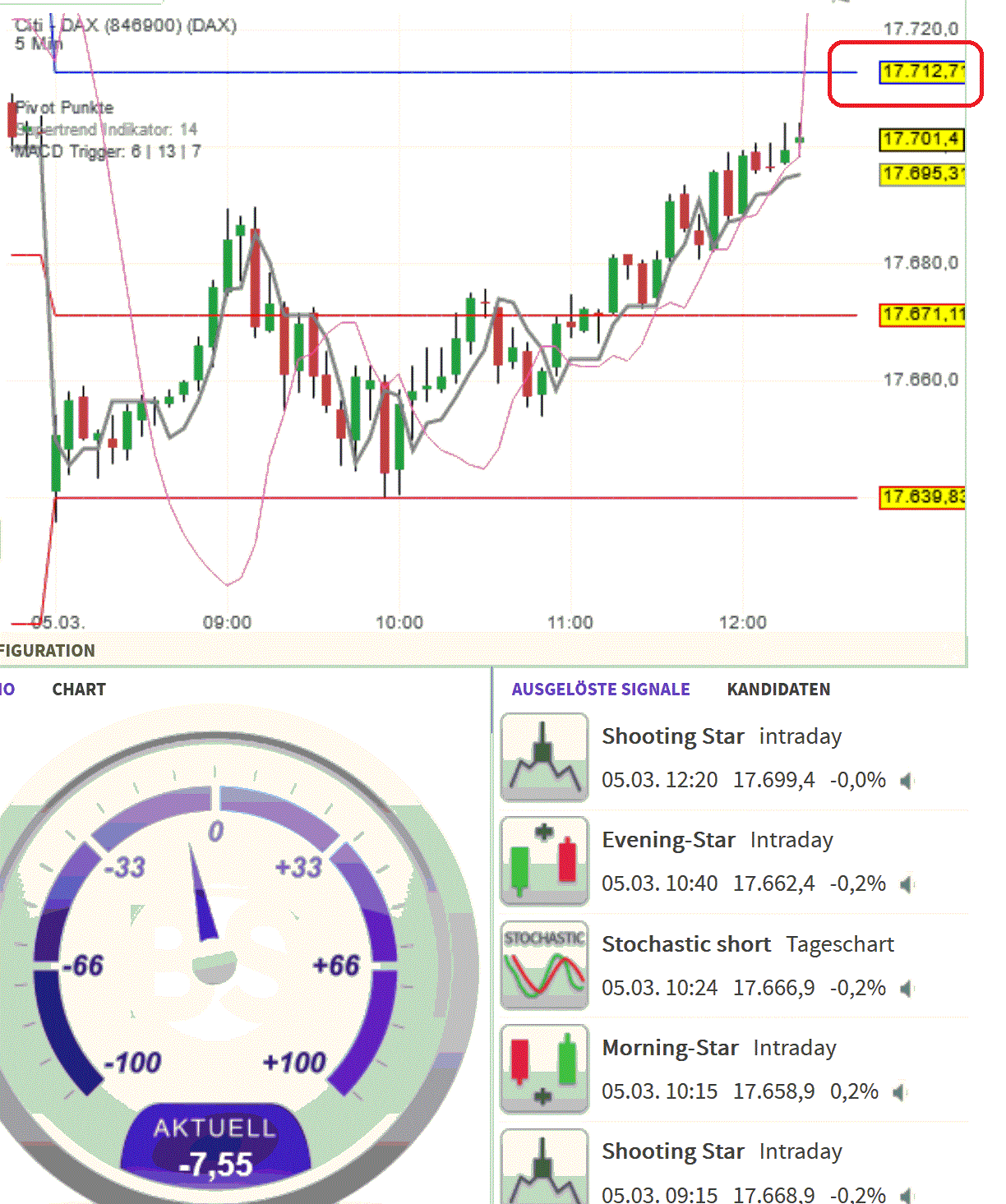1006x1204 pixels.
Task: Click the yellow 17.701,4 price label
Action: click(x=922, y=141)
